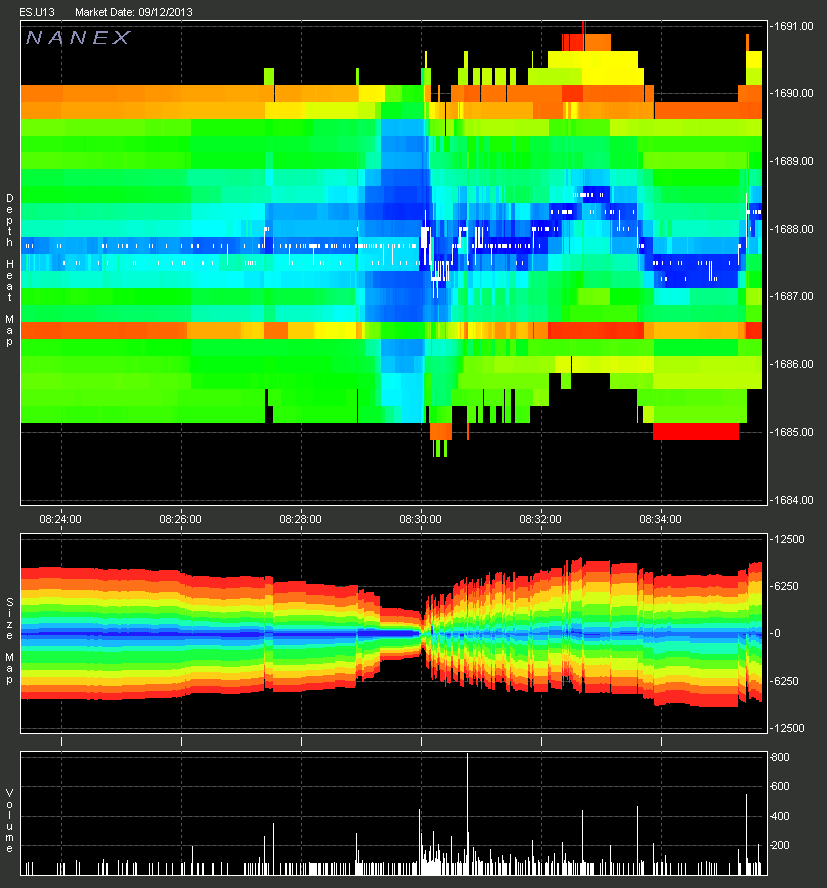Click the 08:24:00 time axis label

pyautogui.click(x=61, y=519)
